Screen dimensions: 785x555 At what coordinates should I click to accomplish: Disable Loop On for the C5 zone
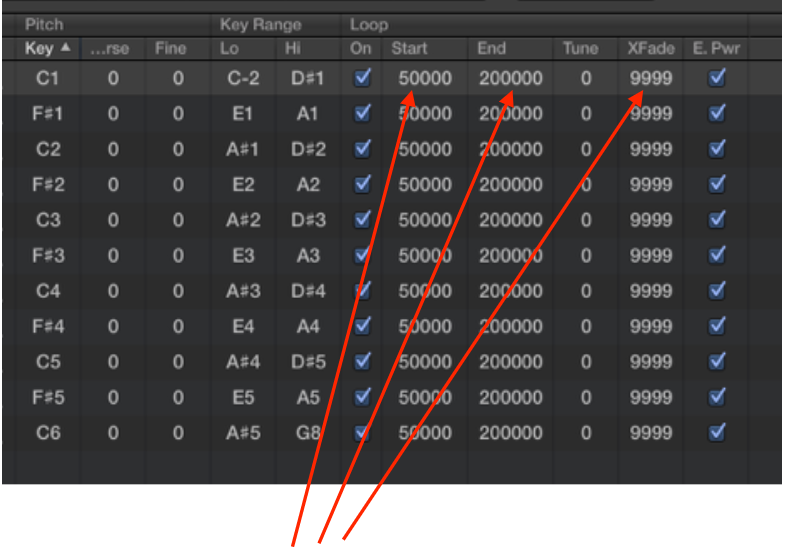[362, 362]
